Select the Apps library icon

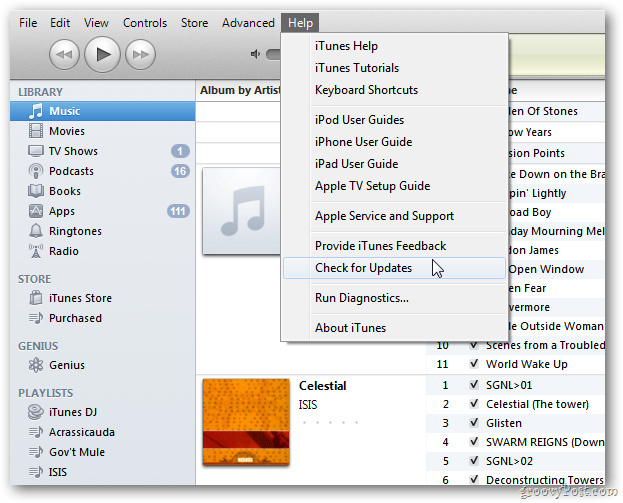point(35,211)
